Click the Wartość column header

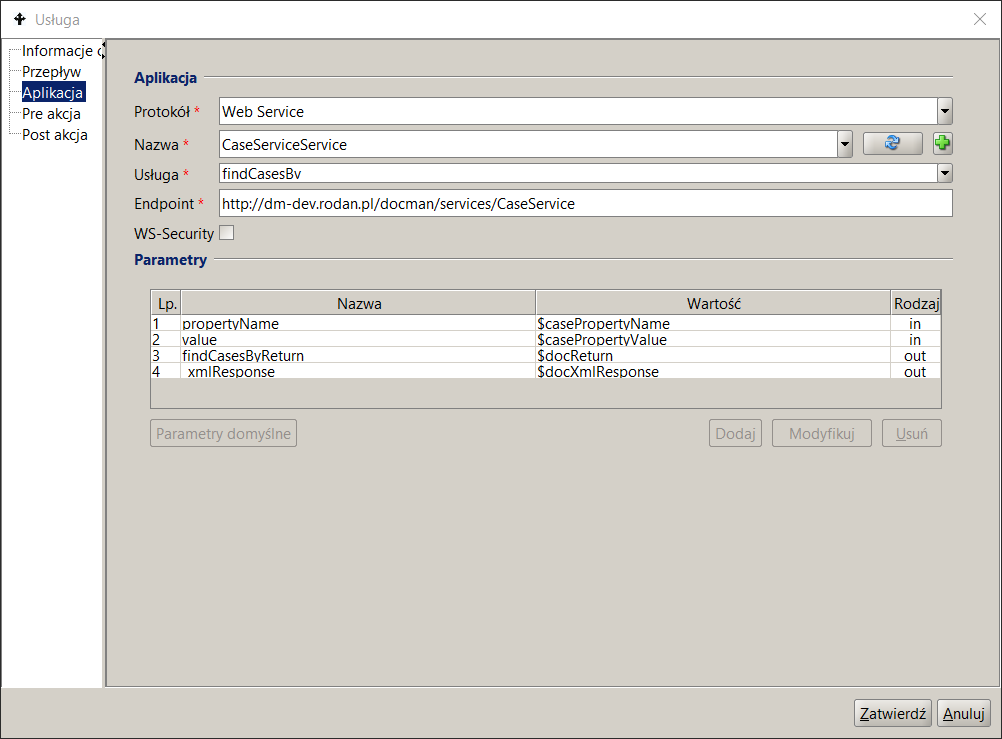(712, 303)
